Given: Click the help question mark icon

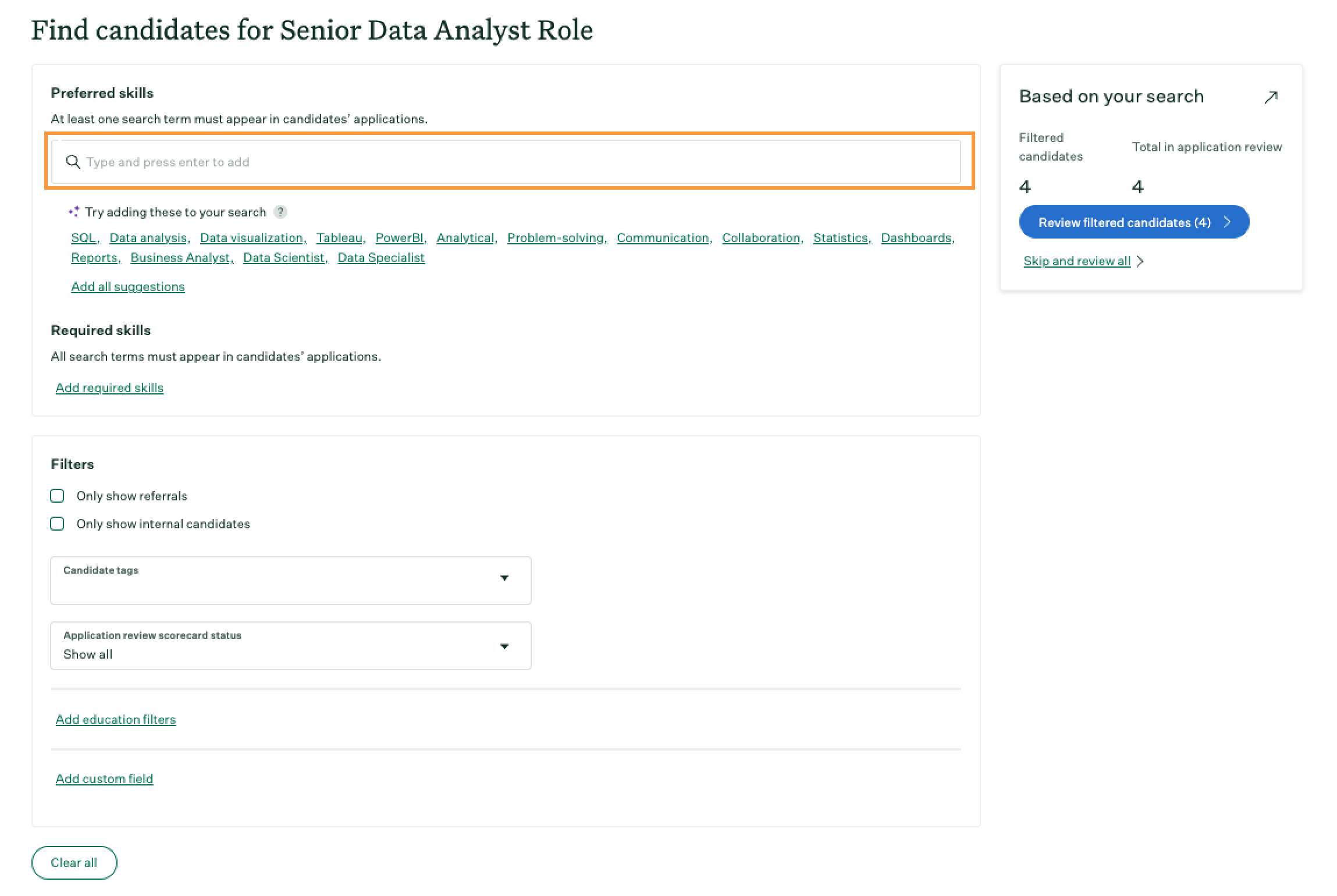Looking at the screenshot, I should tap(280, 212).
